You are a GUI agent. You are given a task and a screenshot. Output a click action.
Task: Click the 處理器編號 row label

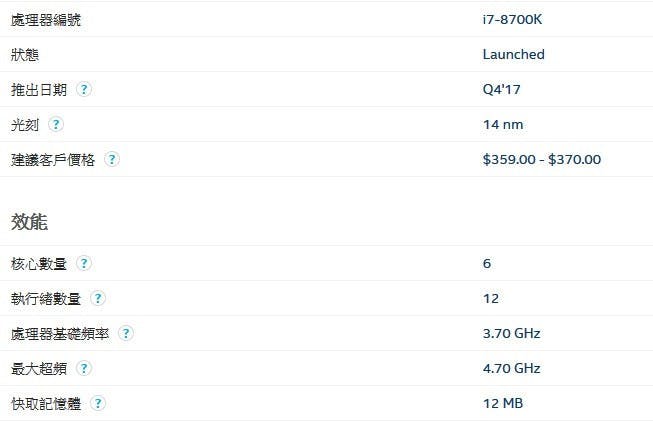pyautogui.click(x=46, y=20)
